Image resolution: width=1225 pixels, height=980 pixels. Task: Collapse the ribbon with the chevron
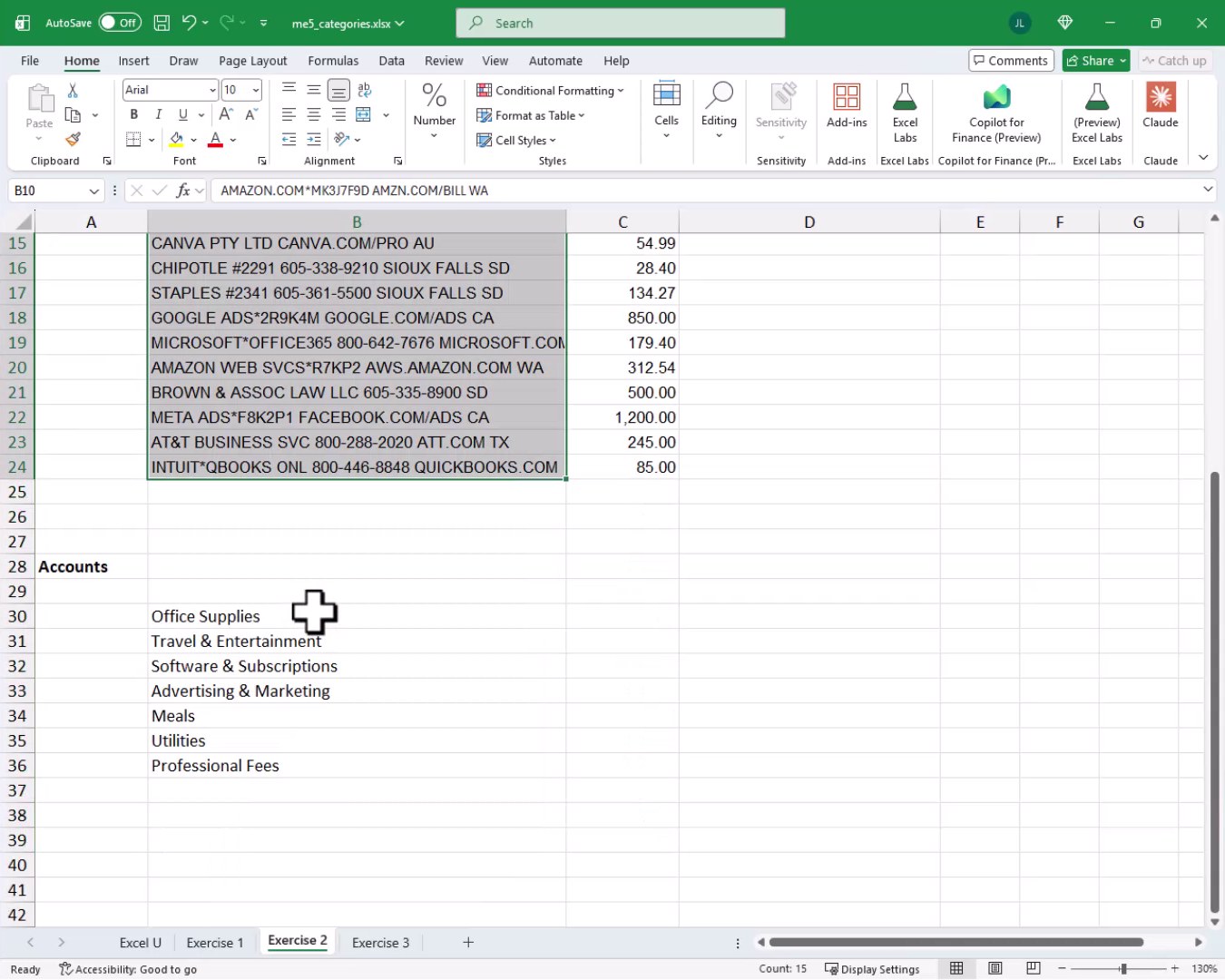pos(1203,158)
